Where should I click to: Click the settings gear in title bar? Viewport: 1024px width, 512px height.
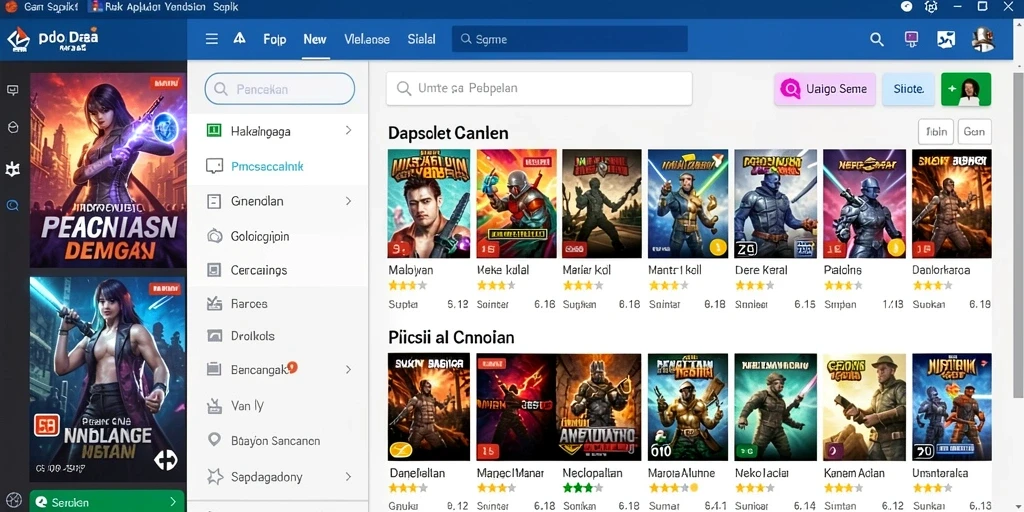coord(931,7)
